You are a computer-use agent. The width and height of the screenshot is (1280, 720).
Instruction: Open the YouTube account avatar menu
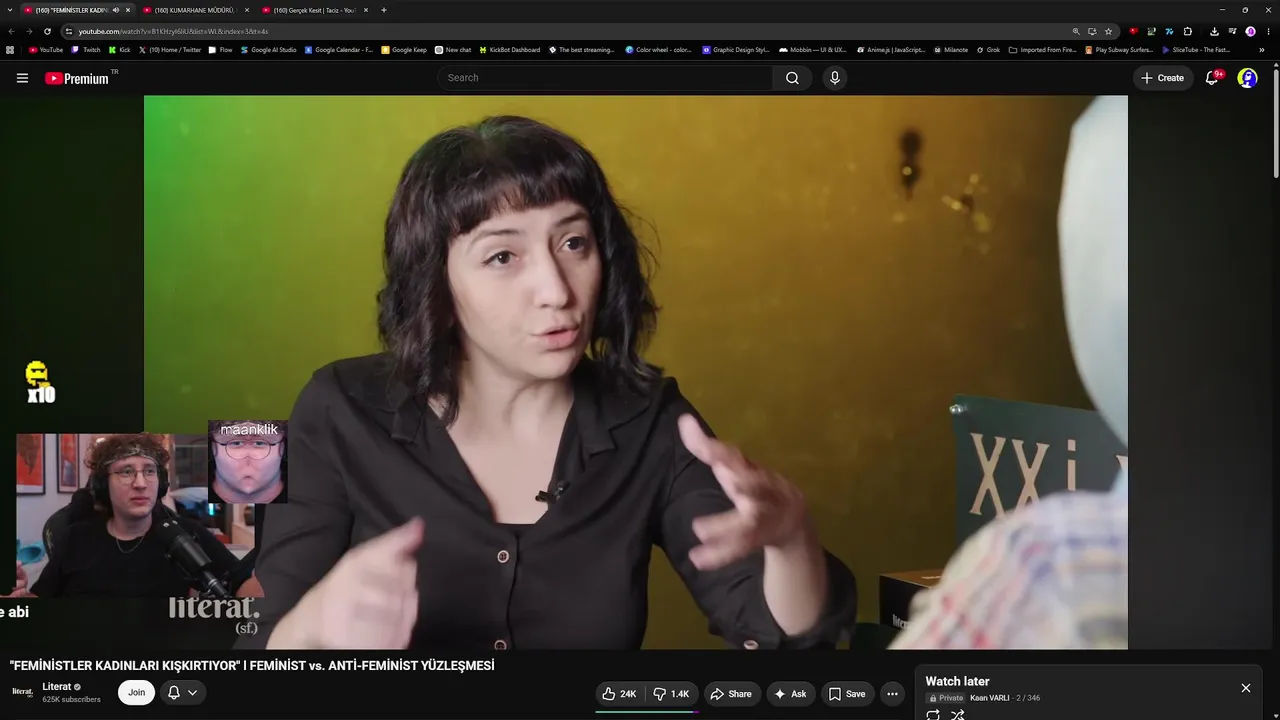[1247, 78]
